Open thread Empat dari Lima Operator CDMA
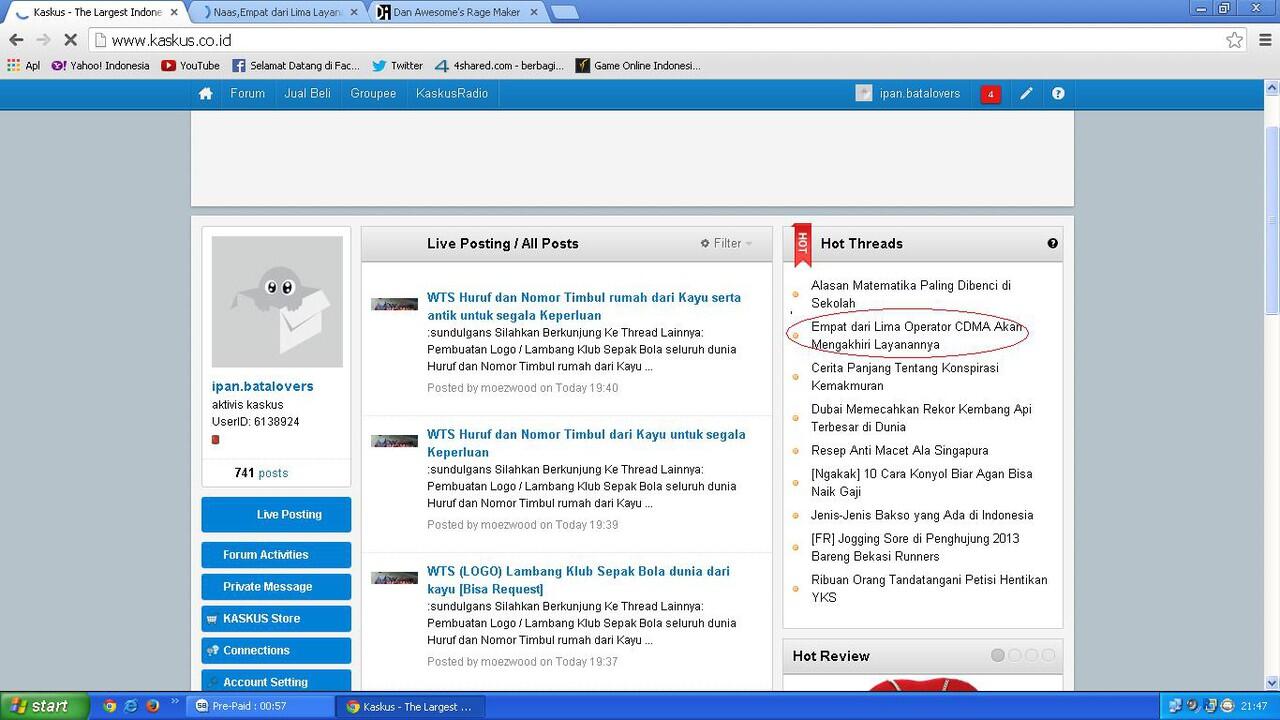Viewport: 1280px width, 720px height. coord(917,335)
